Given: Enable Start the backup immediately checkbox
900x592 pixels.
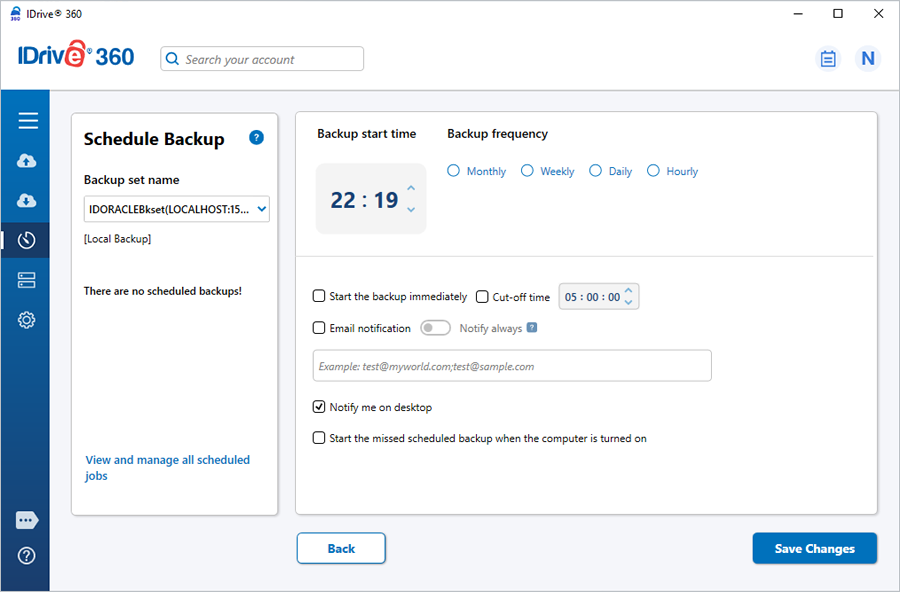Looking at the screenshot, I should coord(319,296).
